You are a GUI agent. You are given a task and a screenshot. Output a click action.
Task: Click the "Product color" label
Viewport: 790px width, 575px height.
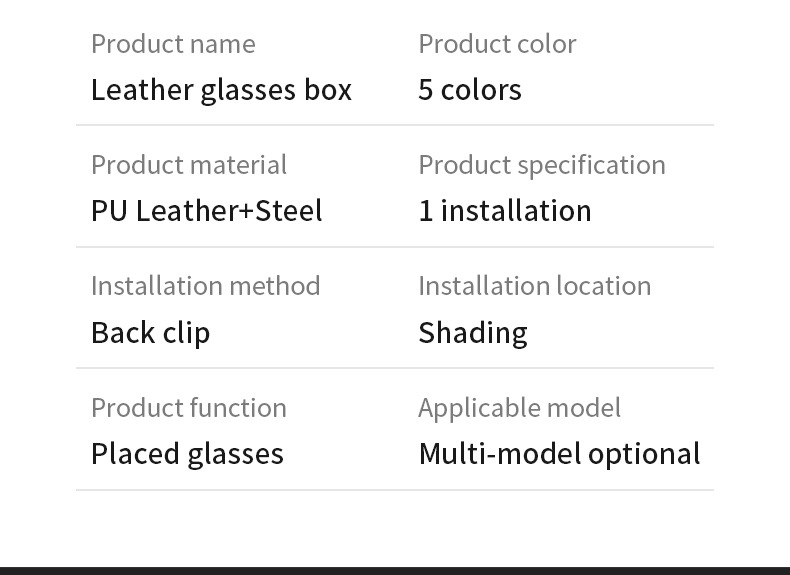click(497, 44)
